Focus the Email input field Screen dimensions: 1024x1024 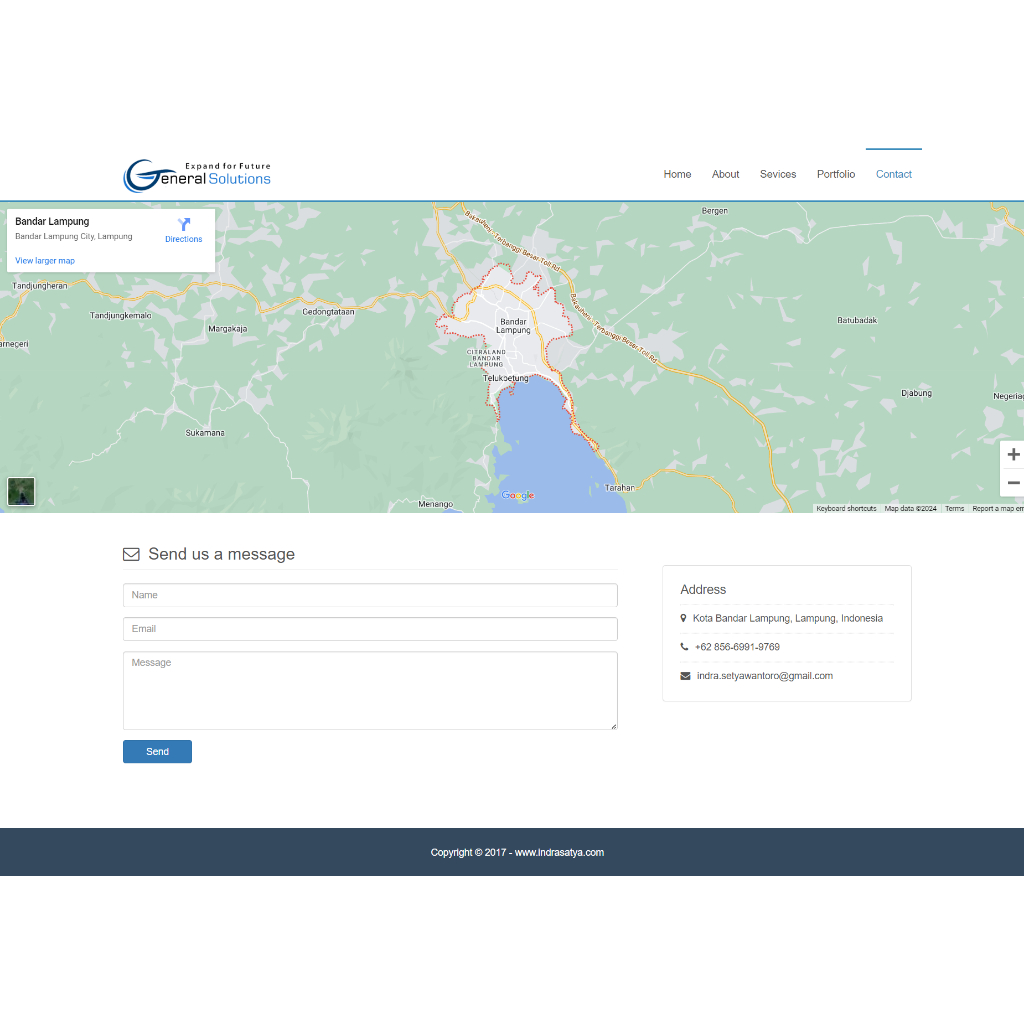point(370,629)
